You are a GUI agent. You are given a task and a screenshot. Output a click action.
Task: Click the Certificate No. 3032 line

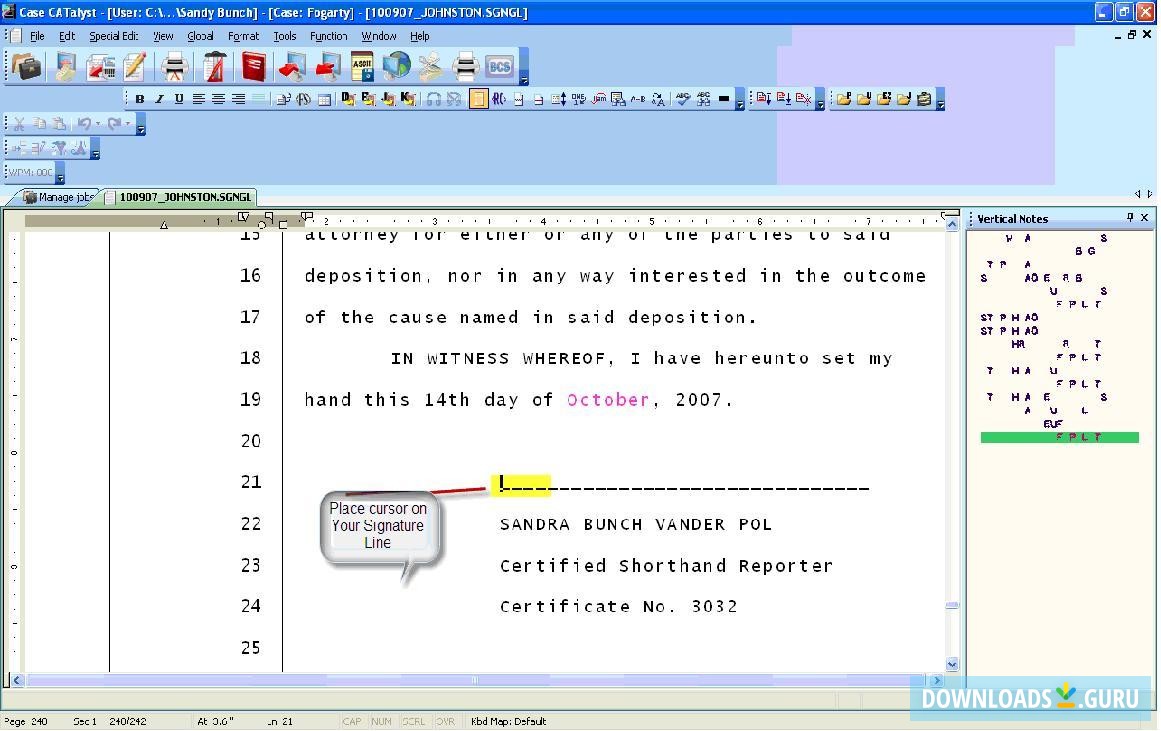[x=619, y=607]
